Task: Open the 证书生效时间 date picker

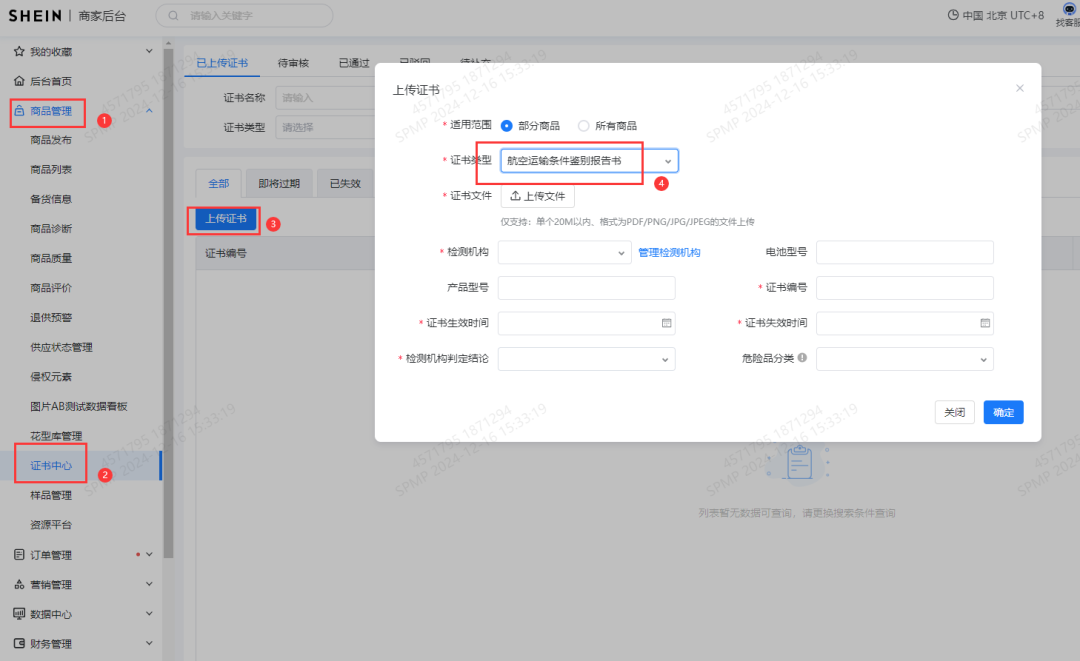Action: (x=666, y=322)
